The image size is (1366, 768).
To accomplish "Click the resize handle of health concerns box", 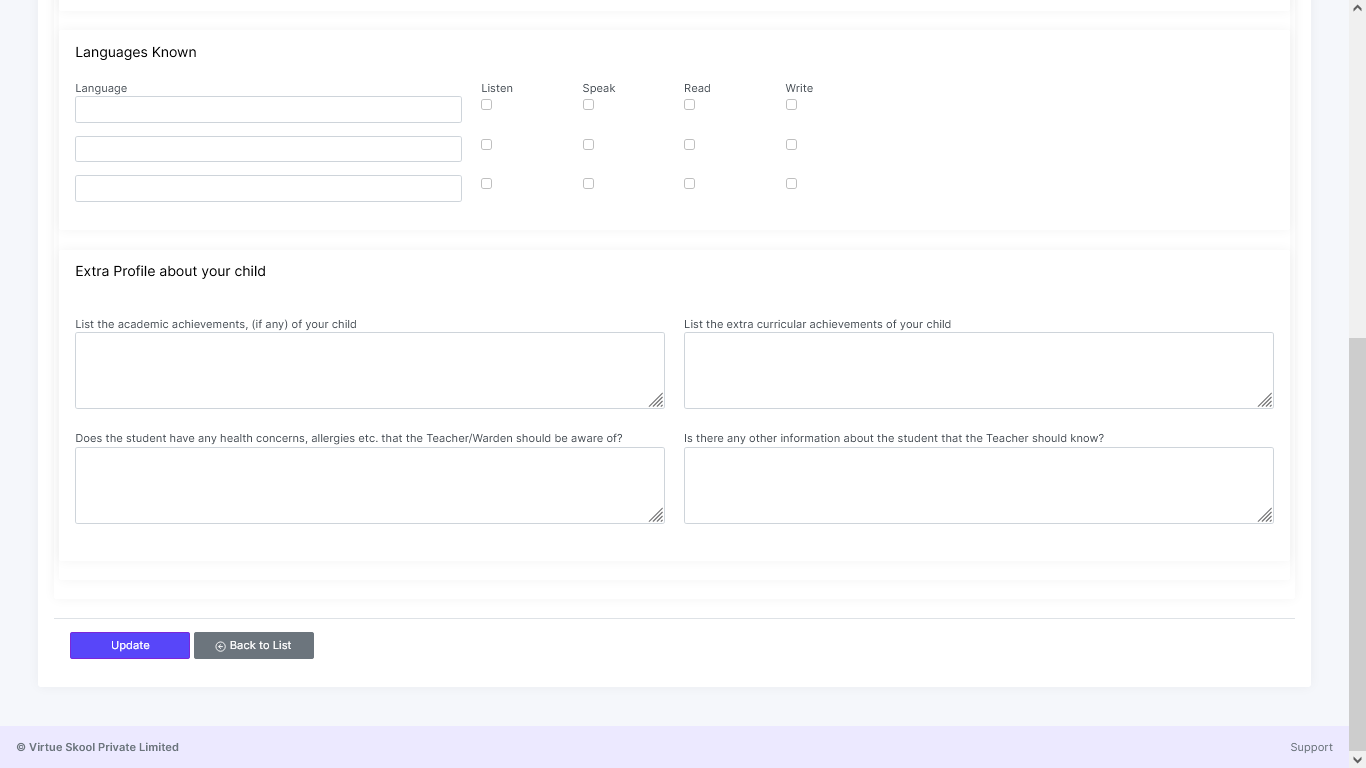I will pyautogui.click(x=656, y=515).
